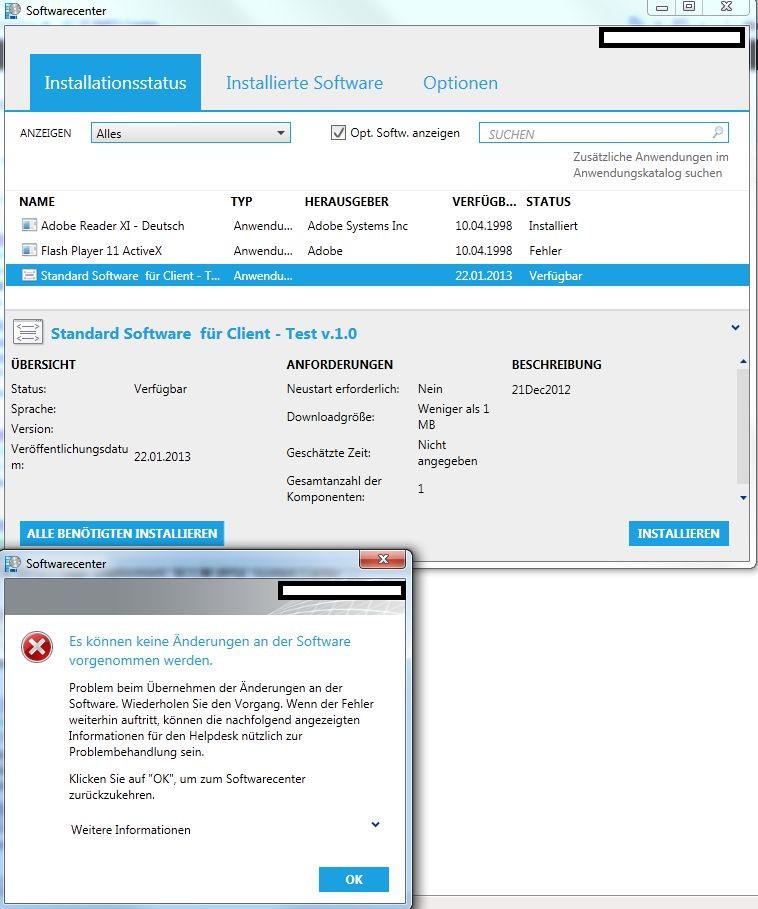Viewport: 758px width, 909px height.
Task: Click the Fehler status of Flash Player
Action: [545, 250]
